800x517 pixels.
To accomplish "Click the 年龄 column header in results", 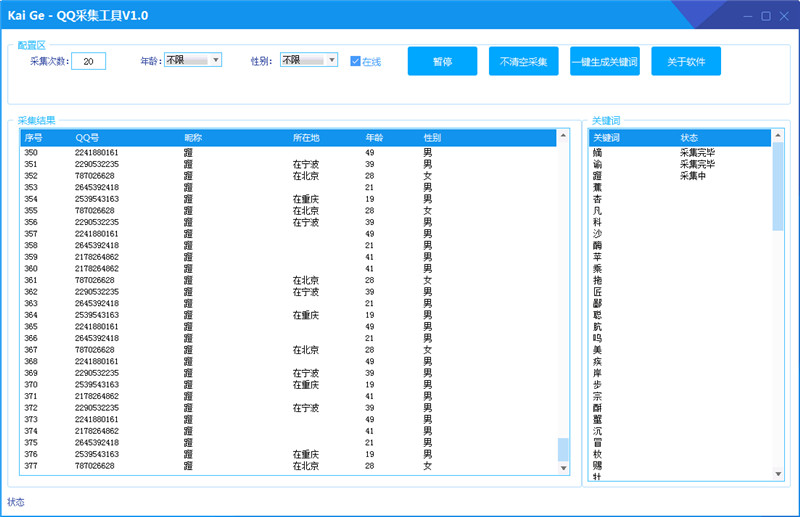I will pos(374,138).
